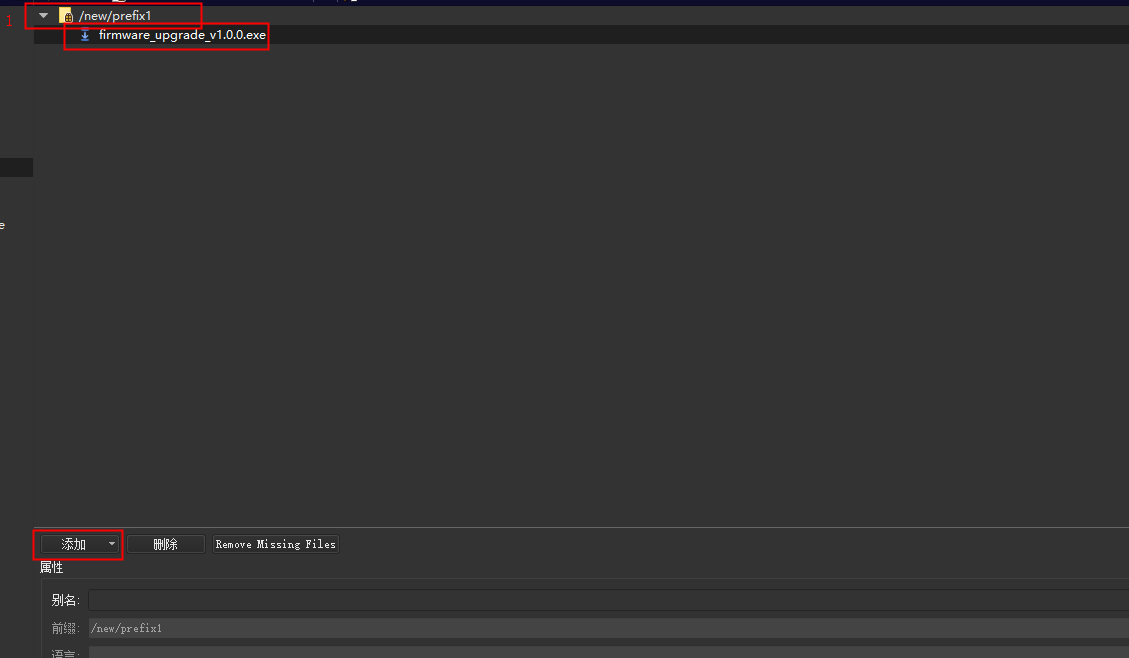Click the line number 1 marker on the far left
Image resolution: width=1129 pixels, height=658 pixels.
pyautogui.click(x=9, y=19)
